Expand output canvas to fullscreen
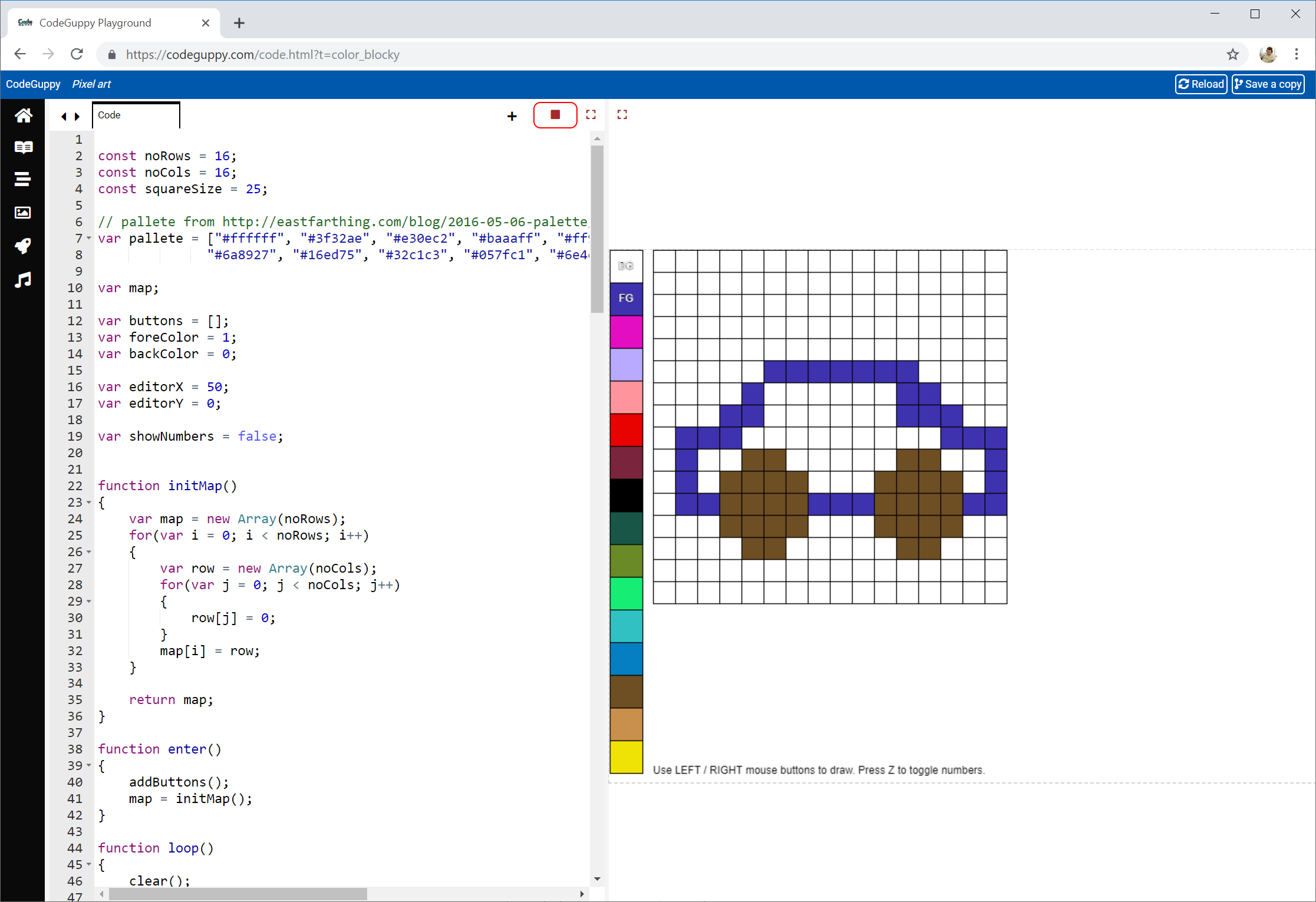This screenshot has width=1316, height=902. click(622, 115)
